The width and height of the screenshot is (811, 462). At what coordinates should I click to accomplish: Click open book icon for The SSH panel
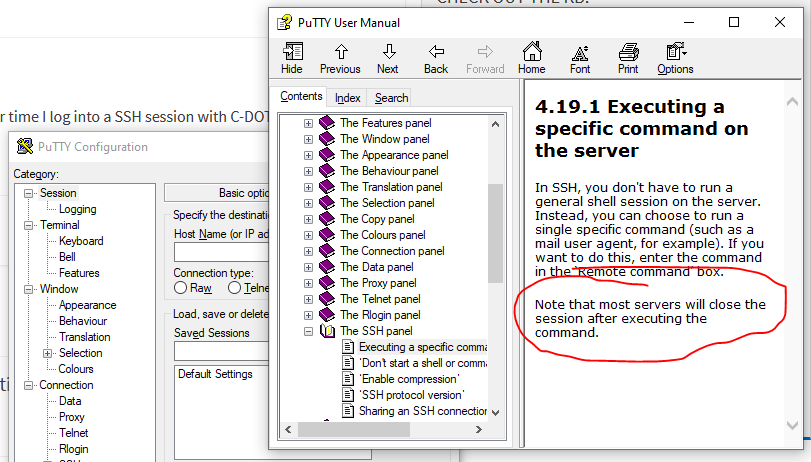tap(327, 331)
